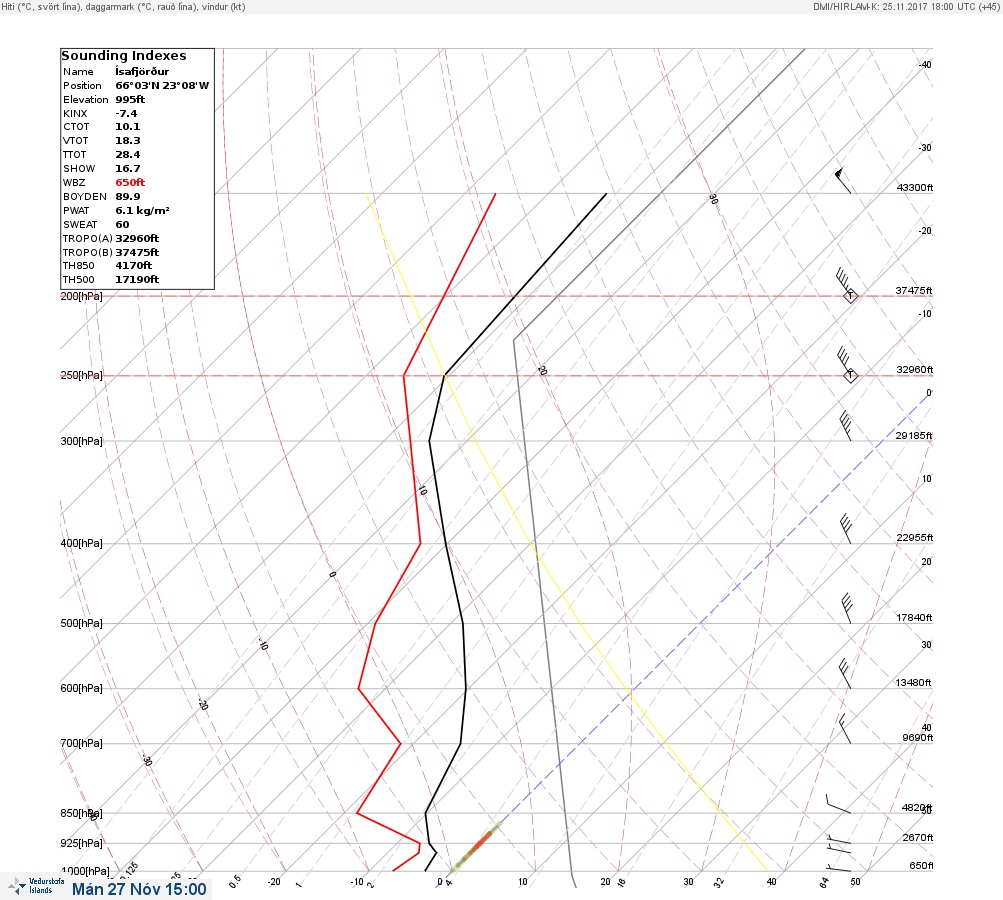Select the wind barb at 400 hPa
This screenshot has height=900, width=1003.
tap(845, 528)
